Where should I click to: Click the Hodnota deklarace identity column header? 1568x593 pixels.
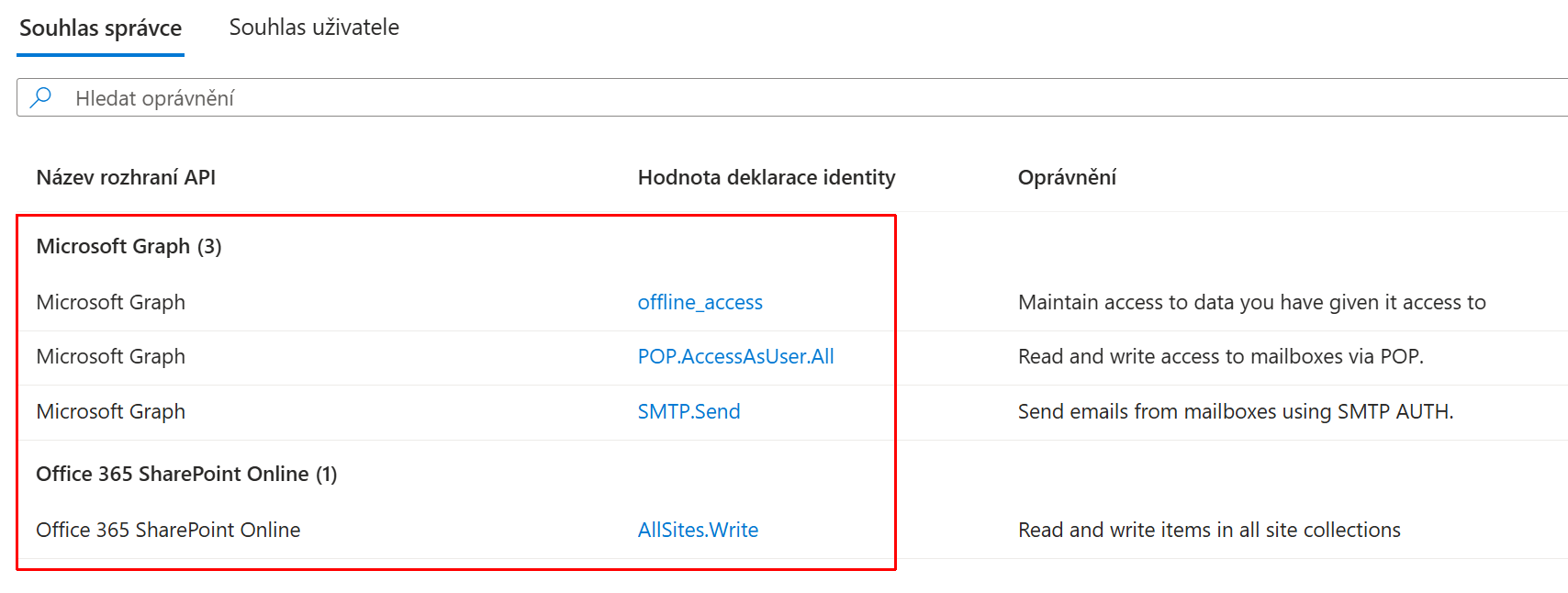pos(766,177)
